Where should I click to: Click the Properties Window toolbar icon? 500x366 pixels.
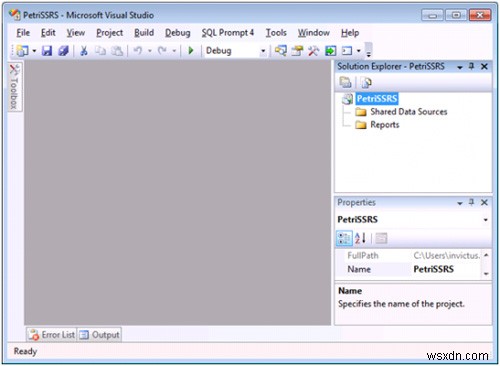[297, 51]
